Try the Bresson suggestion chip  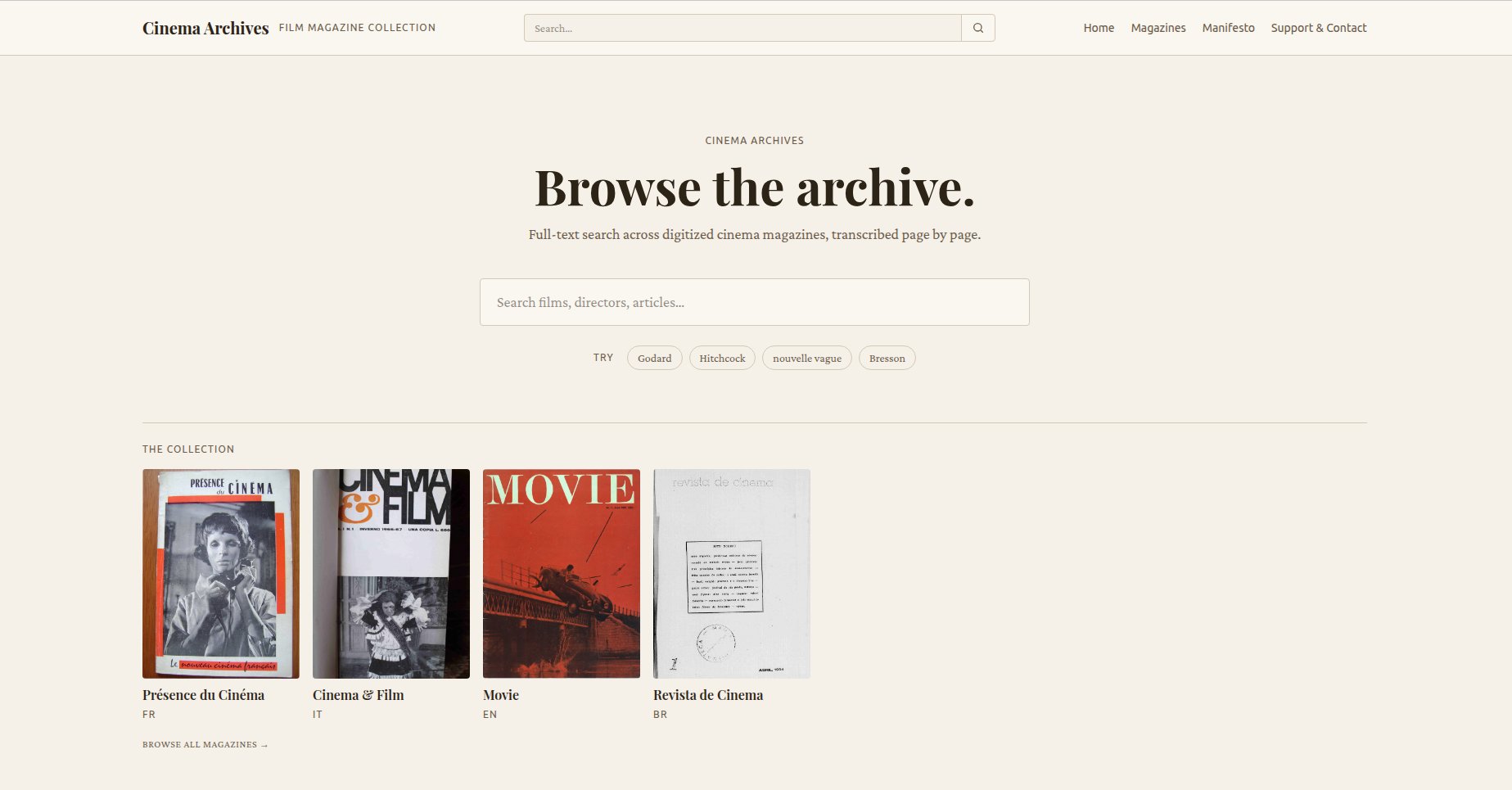(887, 358)
